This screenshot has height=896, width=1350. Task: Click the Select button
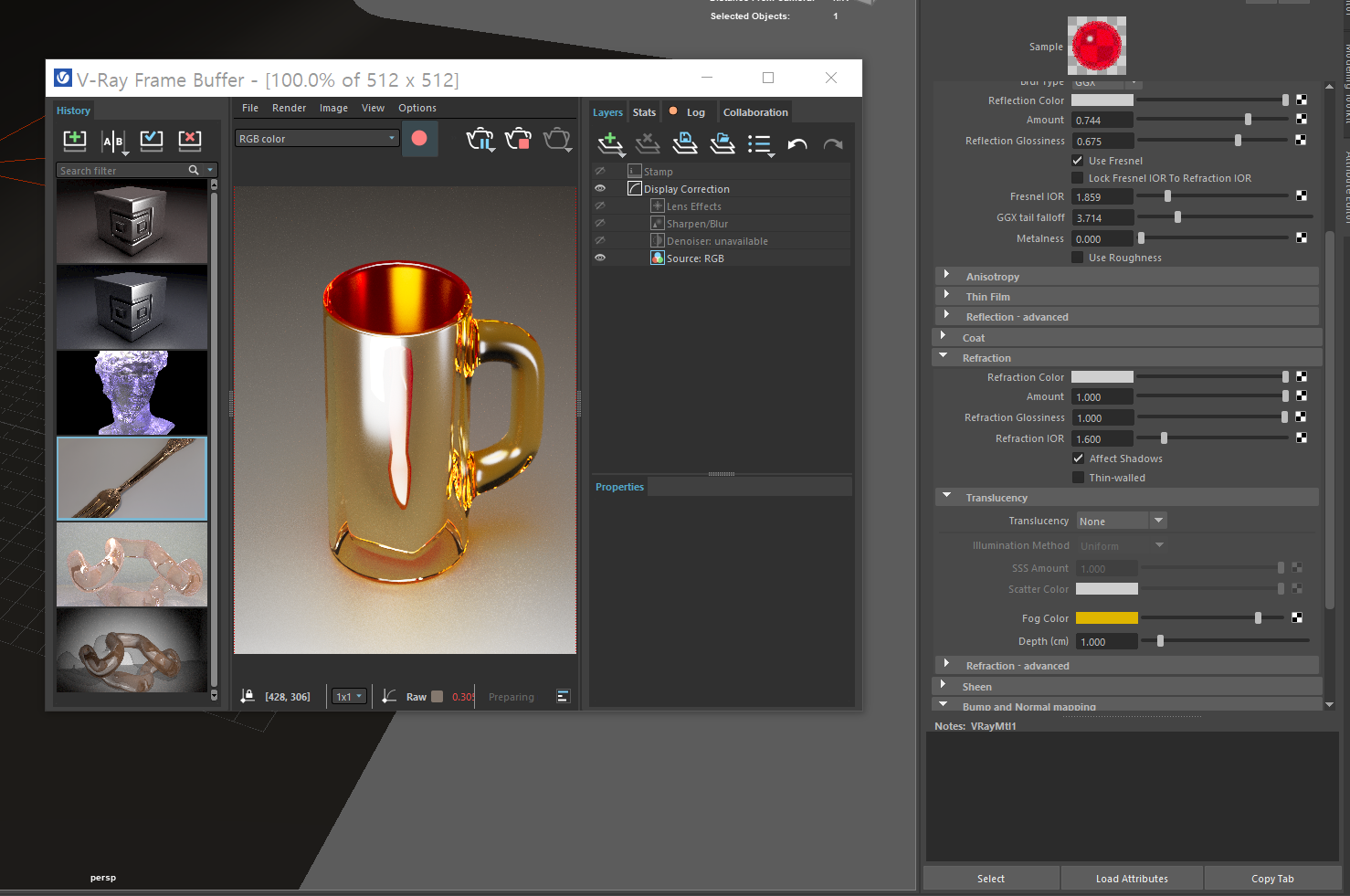(x=991, y=879)
